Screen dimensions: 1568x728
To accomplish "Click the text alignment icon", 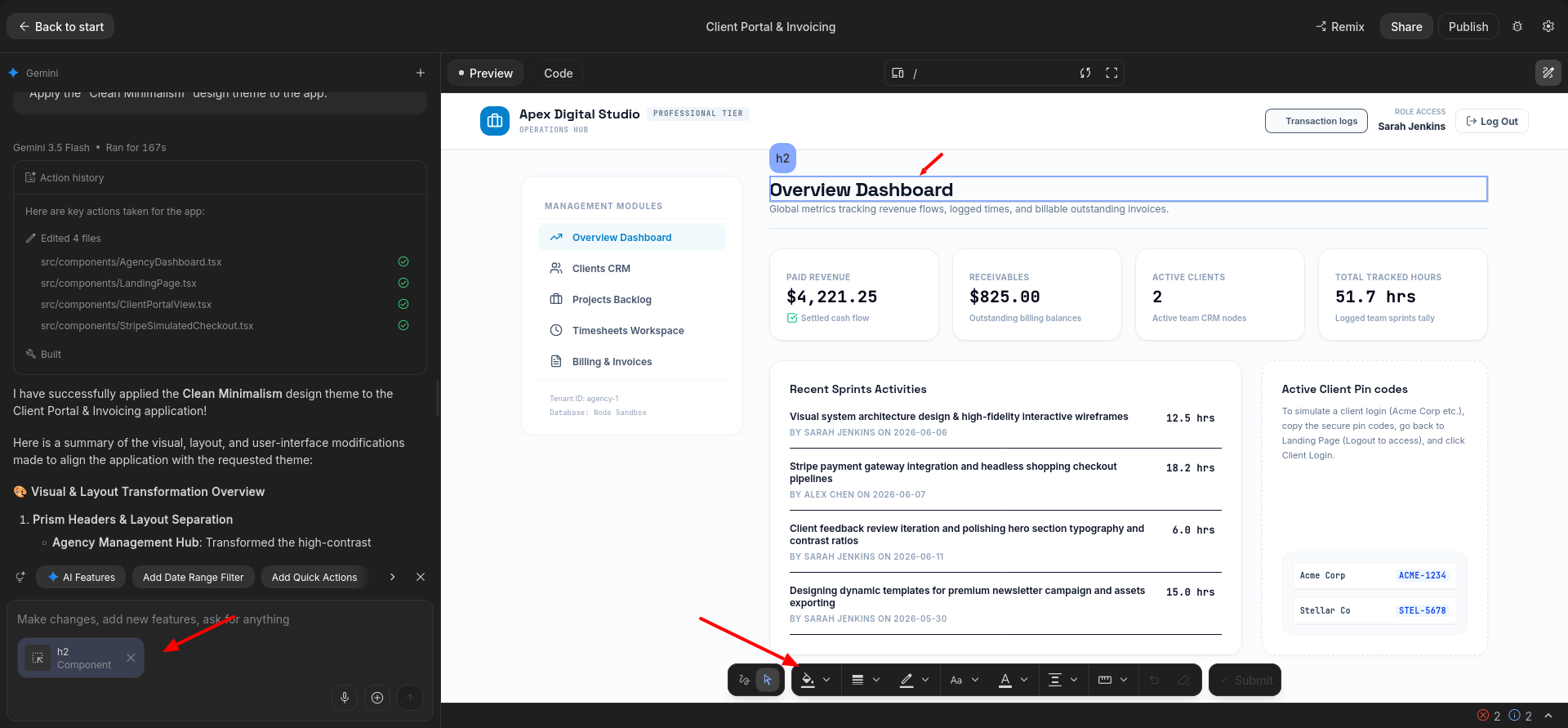I will pos(1055,680).
